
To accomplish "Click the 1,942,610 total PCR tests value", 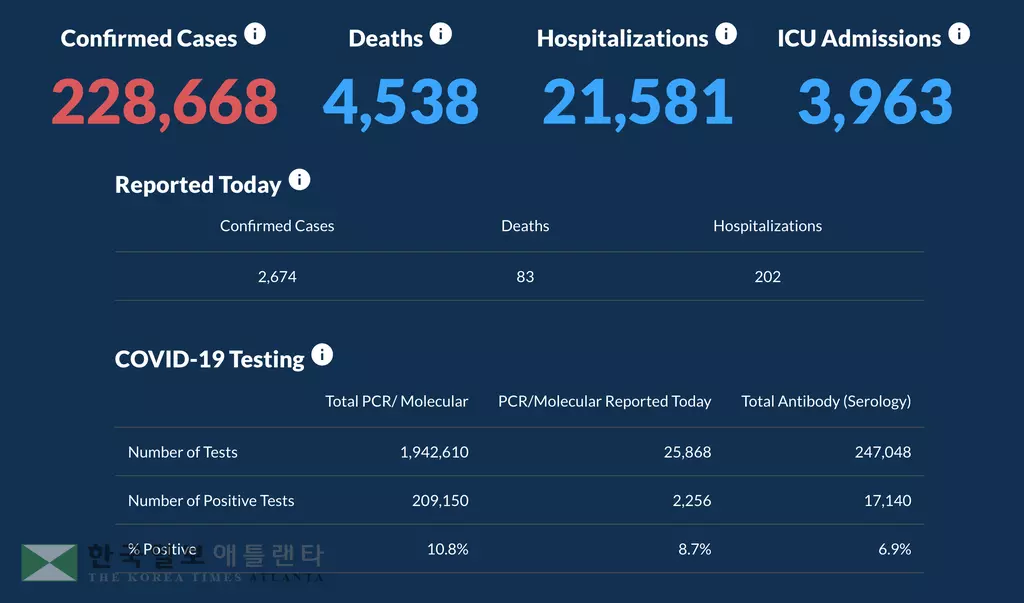I will 434,452.
